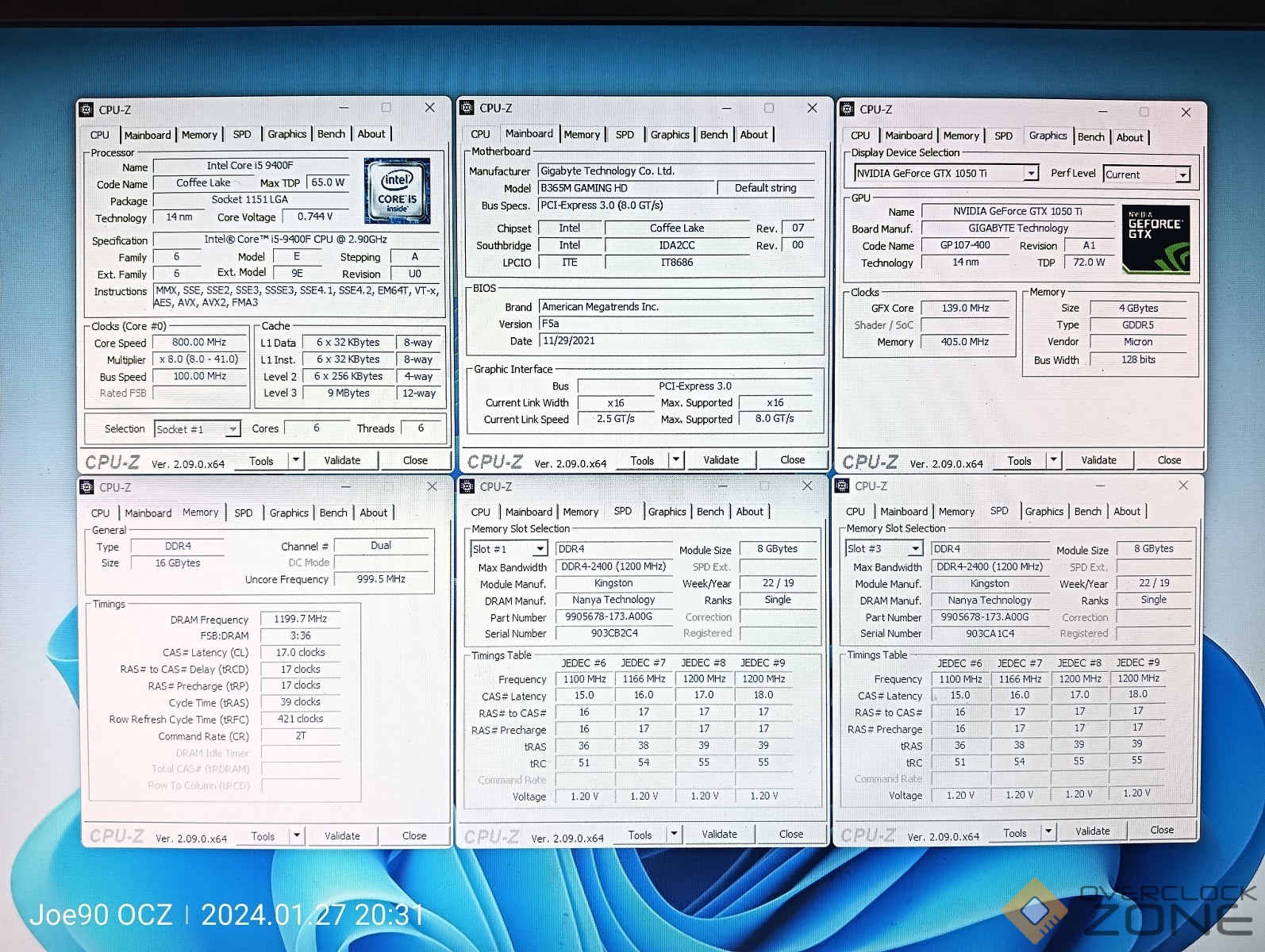The height and width of the screenshot is (952, 1265).
Task: Select SPD tab in the DRAM Timings window
Action: [x=243, y=513]
